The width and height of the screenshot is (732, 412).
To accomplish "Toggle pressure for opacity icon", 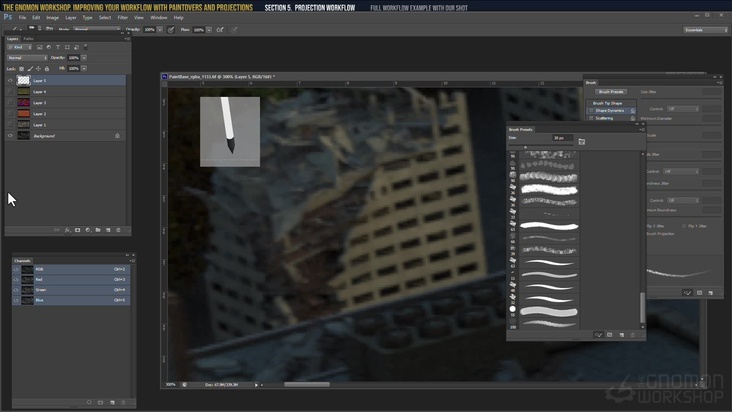I will pos(171,29).
